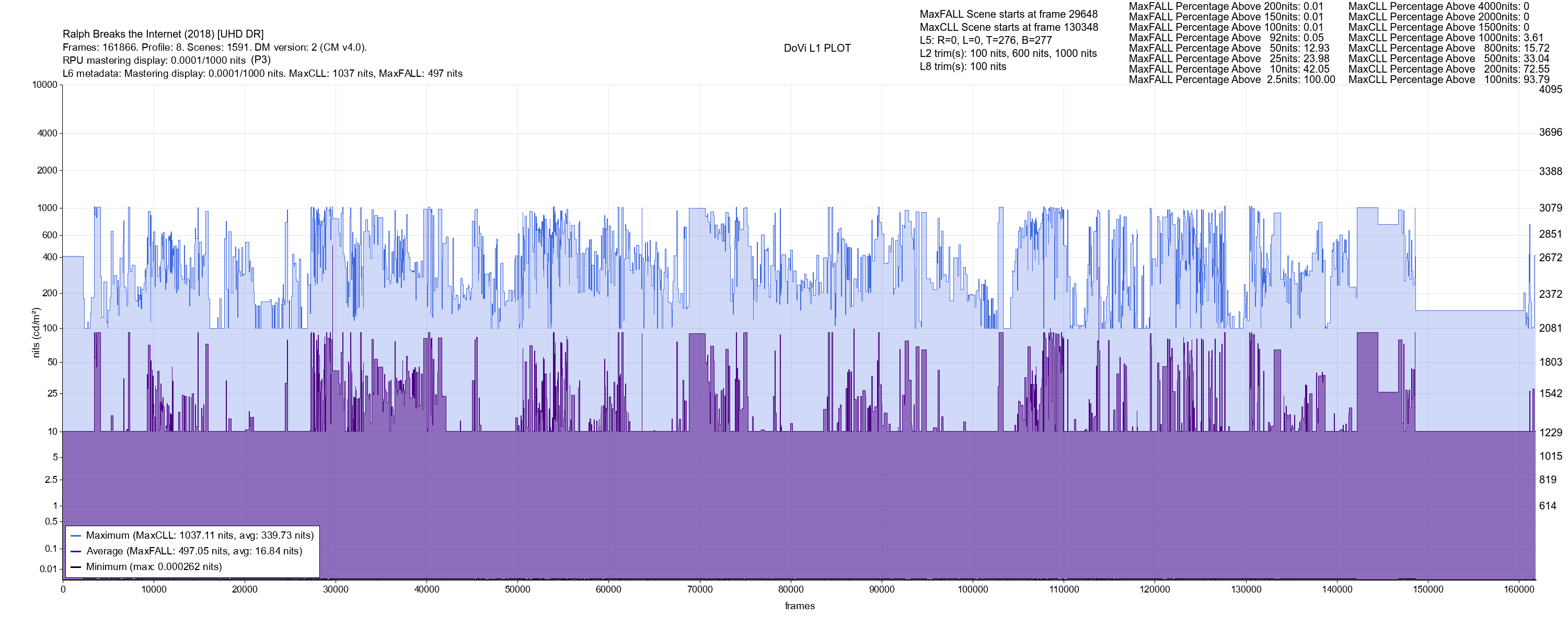Select the Average MaxFALL legend entry text
Image resolution: width=1568 pixels, height=627 pixels.
[x=194, y=552]
